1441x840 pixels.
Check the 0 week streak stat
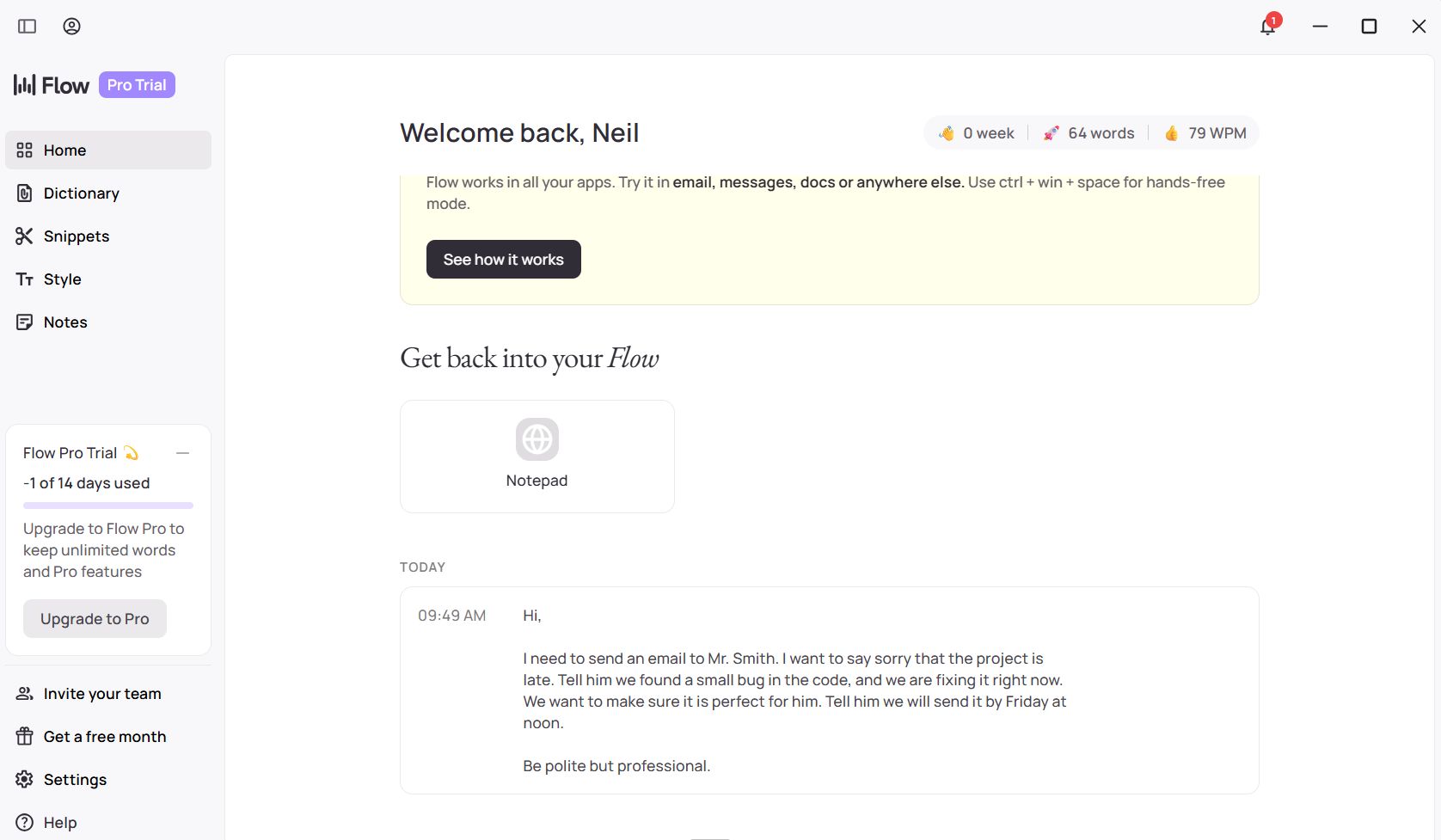coord(977,132)
